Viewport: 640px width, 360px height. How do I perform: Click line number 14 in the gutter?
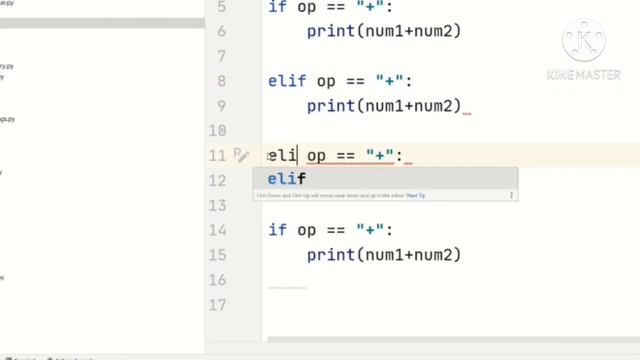coord(217,230)
